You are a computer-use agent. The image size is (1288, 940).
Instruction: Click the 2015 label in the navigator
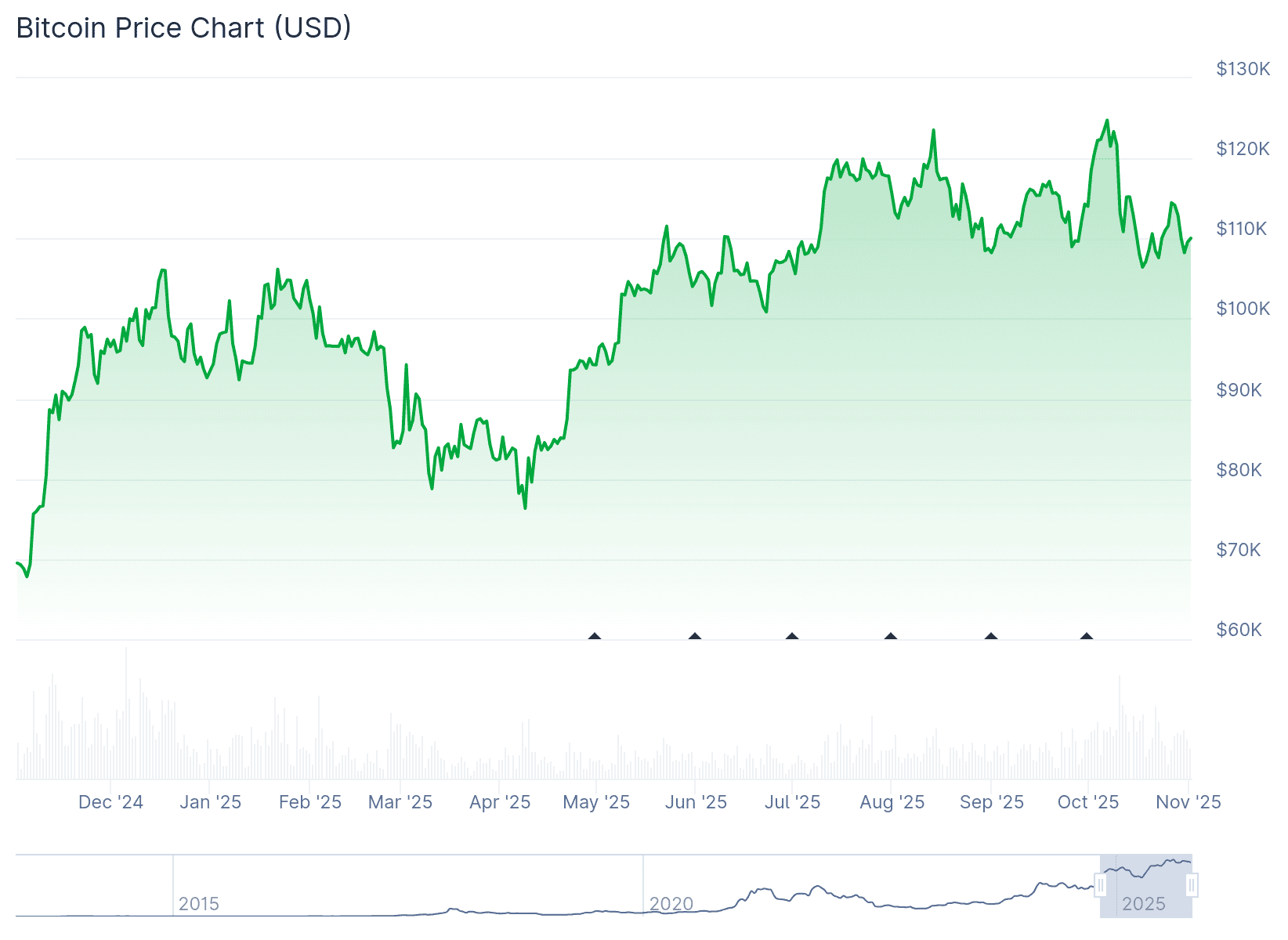pos(199,904)
